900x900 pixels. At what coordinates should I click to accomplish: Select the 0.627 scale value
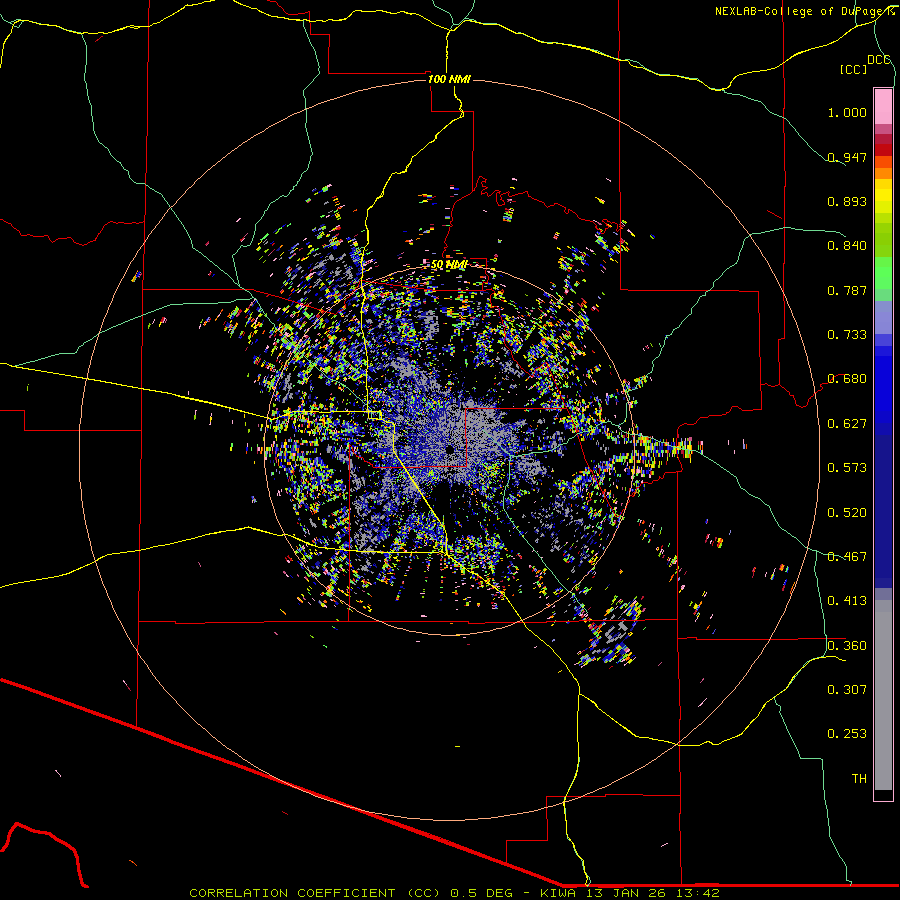click(x=847, y=424)
